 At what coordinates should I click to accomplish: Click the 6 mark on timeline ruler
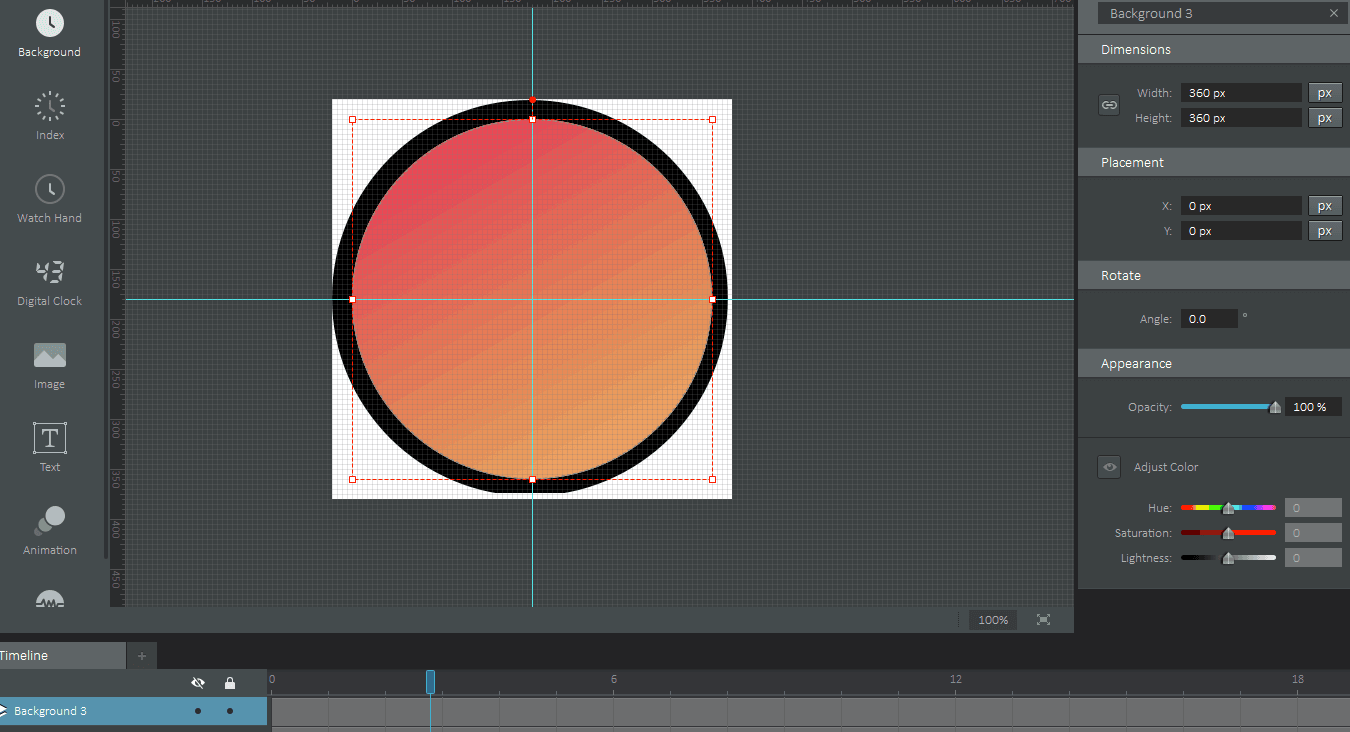coord(614,679)
